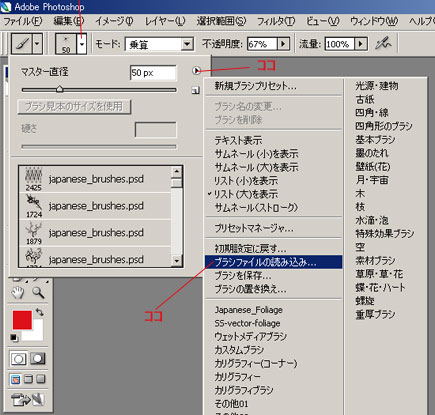
Task: Open the ビュー(V) menu
Action: point(323,22)
